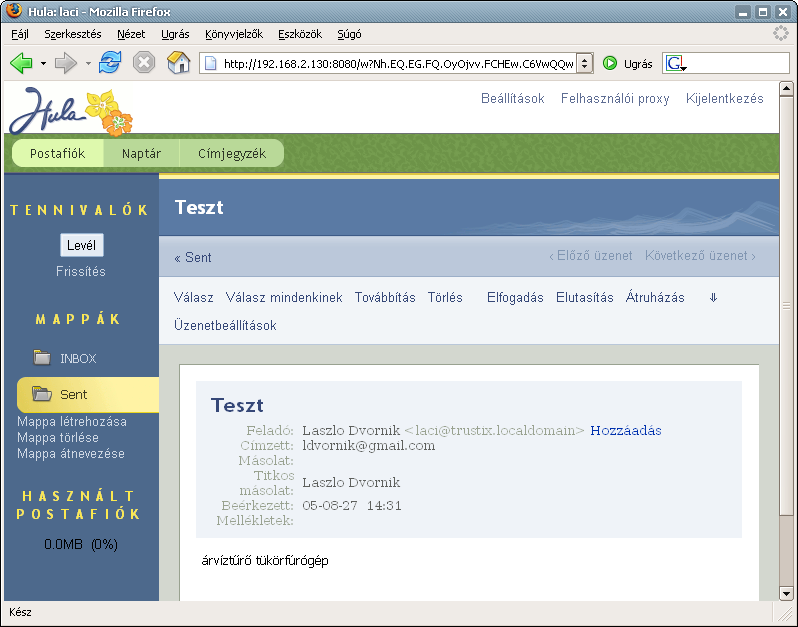Image resolution: width=798 pixels, height=627 pixels.
Task: Click the stop loading icon
Action: pos(144,63)
